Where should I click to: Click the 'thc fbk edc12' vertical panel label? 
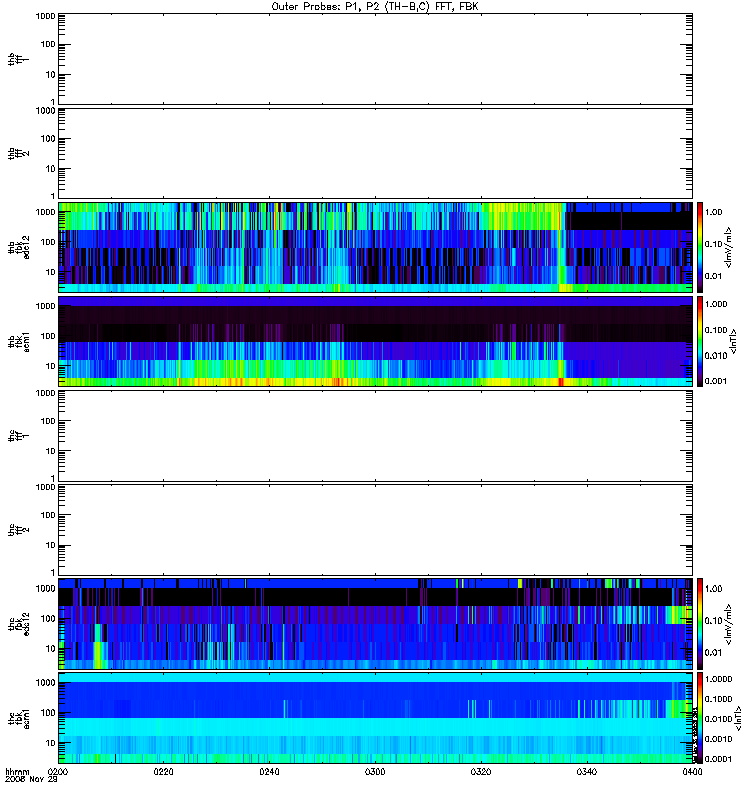point(19,624)
